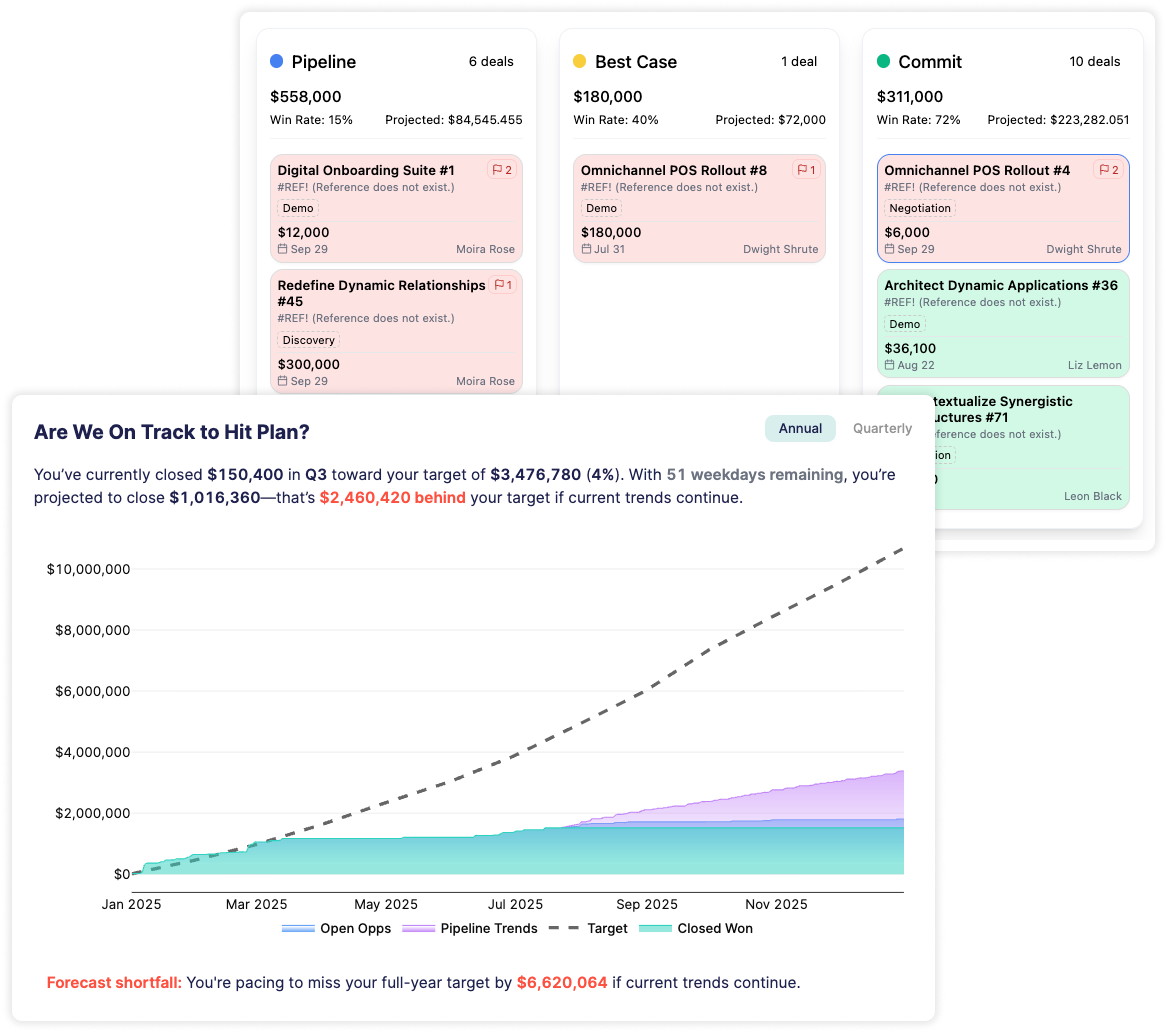Click the Commit column header title
The width and height of the screenshot is (1167, 1033).
pyautogui.click(x=930, y=62)
